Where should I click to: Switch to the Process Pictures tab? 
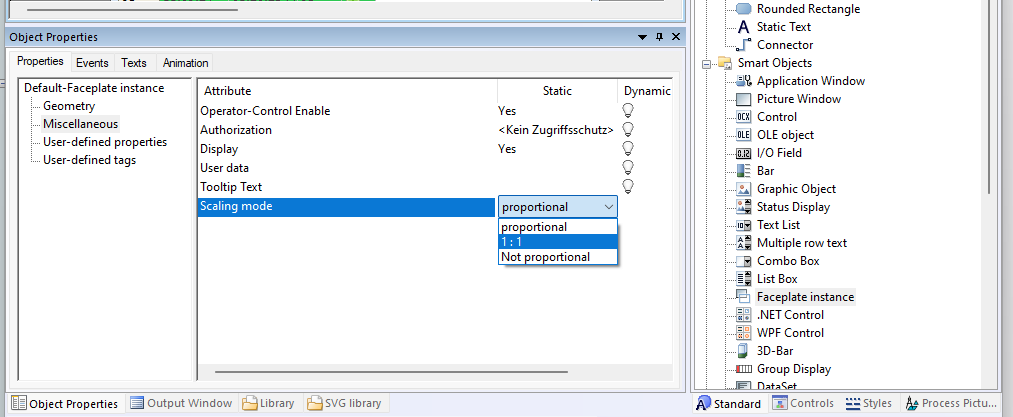click(x=952, y=403)
